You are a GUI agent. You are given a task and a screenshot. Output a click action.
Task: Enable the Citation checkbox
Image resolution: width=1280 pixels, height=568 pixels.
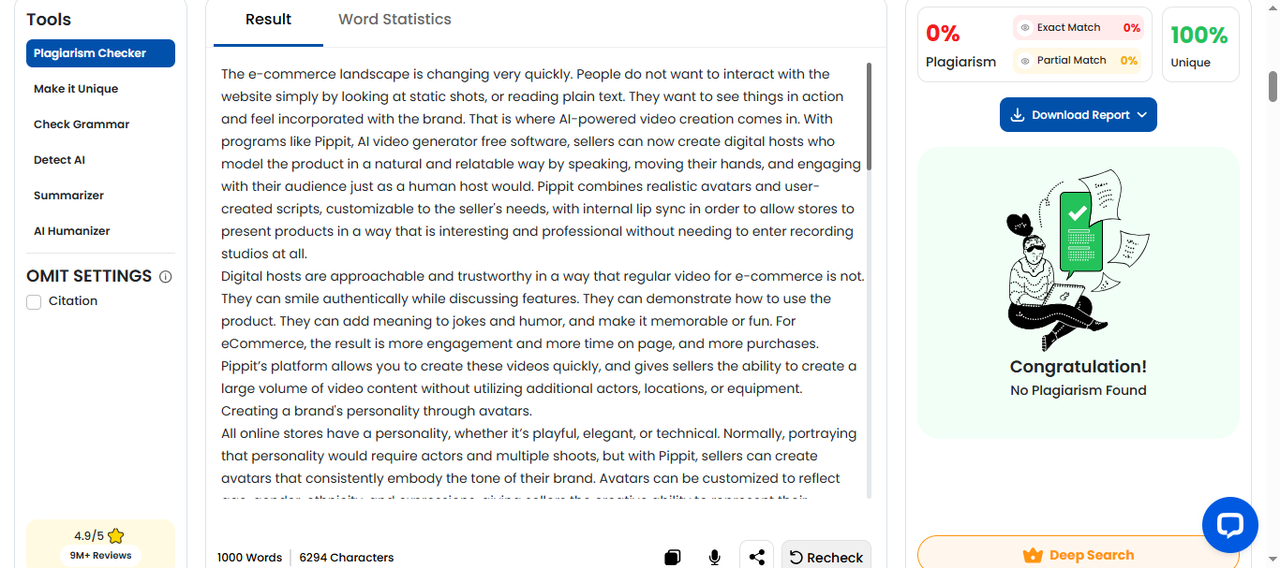coord(34,302)
